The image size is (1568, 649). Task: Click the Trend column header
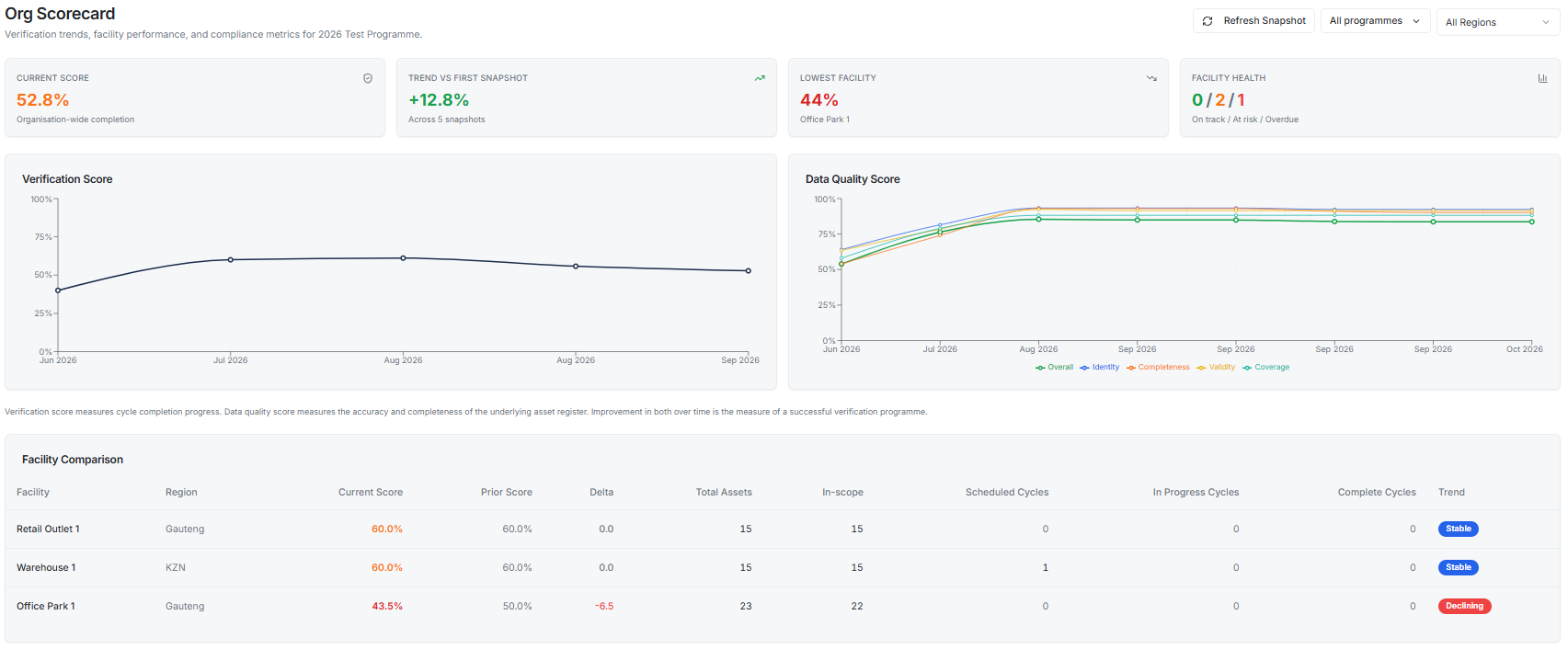pos(1451,493)
